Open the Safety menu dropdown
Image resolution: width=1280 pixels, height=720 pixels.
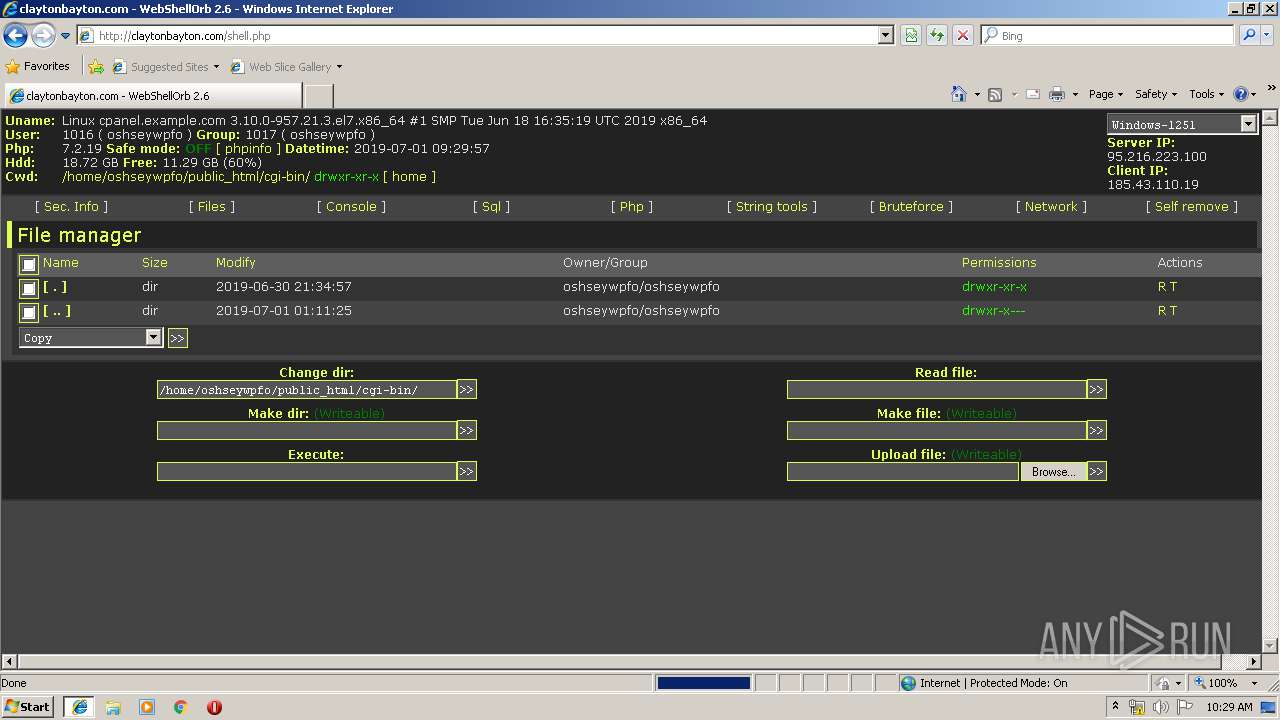pyautogui.click(x=1155, y=94)
